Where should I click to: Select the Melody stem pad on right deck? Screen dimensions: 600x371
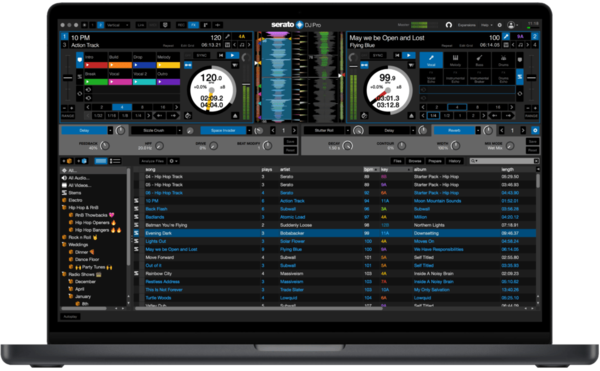click(x=455, y=60)
